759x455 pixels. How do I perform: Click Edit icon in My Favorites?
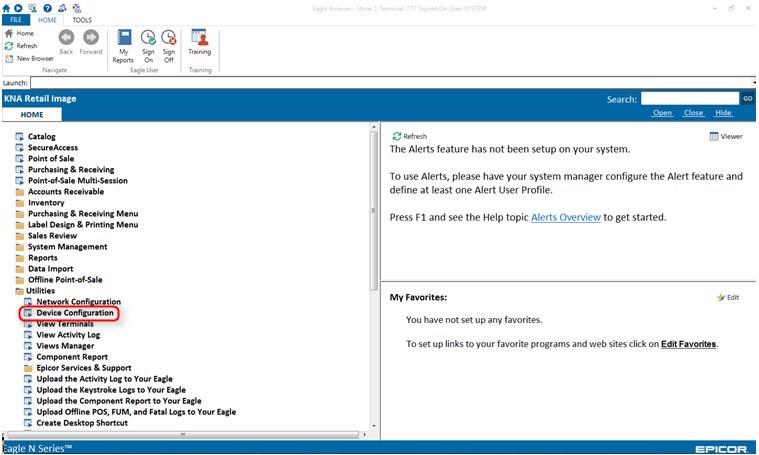(720, 297)
